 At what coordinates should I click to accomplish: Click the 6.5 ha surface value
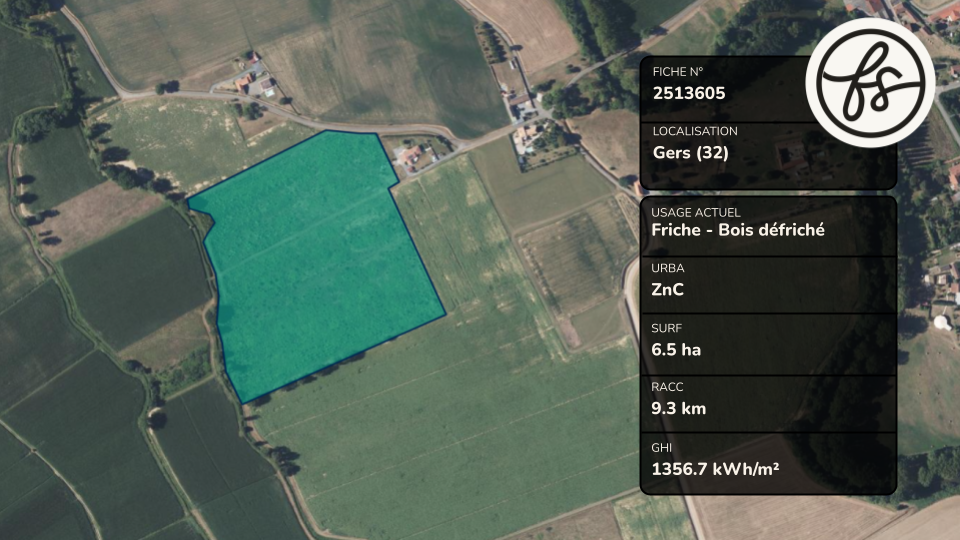[x=676, y=350]
